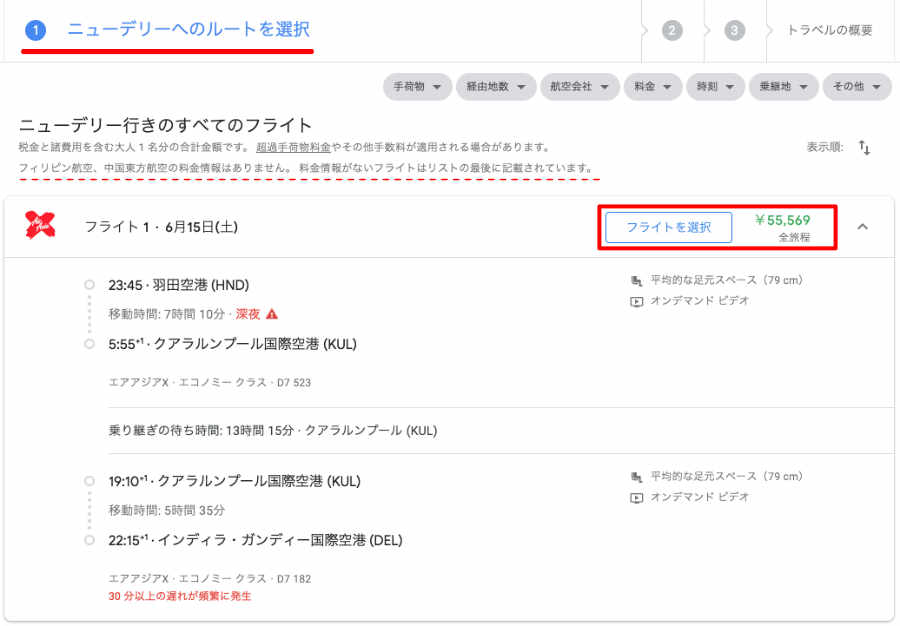Click 乗り継ぎの待ち時間 13時間 15分 layover row
Image resolution: width=900 pixels, height=626 pixels.
tap(273, 431)
